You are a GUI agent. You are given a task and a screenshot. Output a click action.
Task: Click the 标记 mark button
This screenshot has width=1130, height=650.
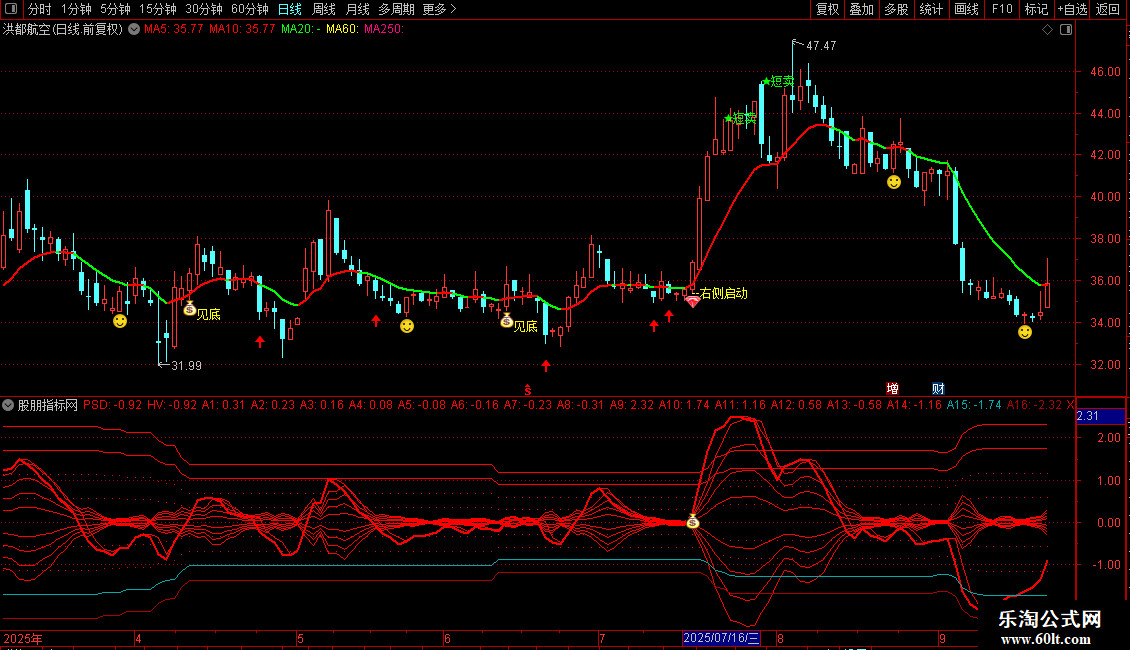[x=1036, y=9]
